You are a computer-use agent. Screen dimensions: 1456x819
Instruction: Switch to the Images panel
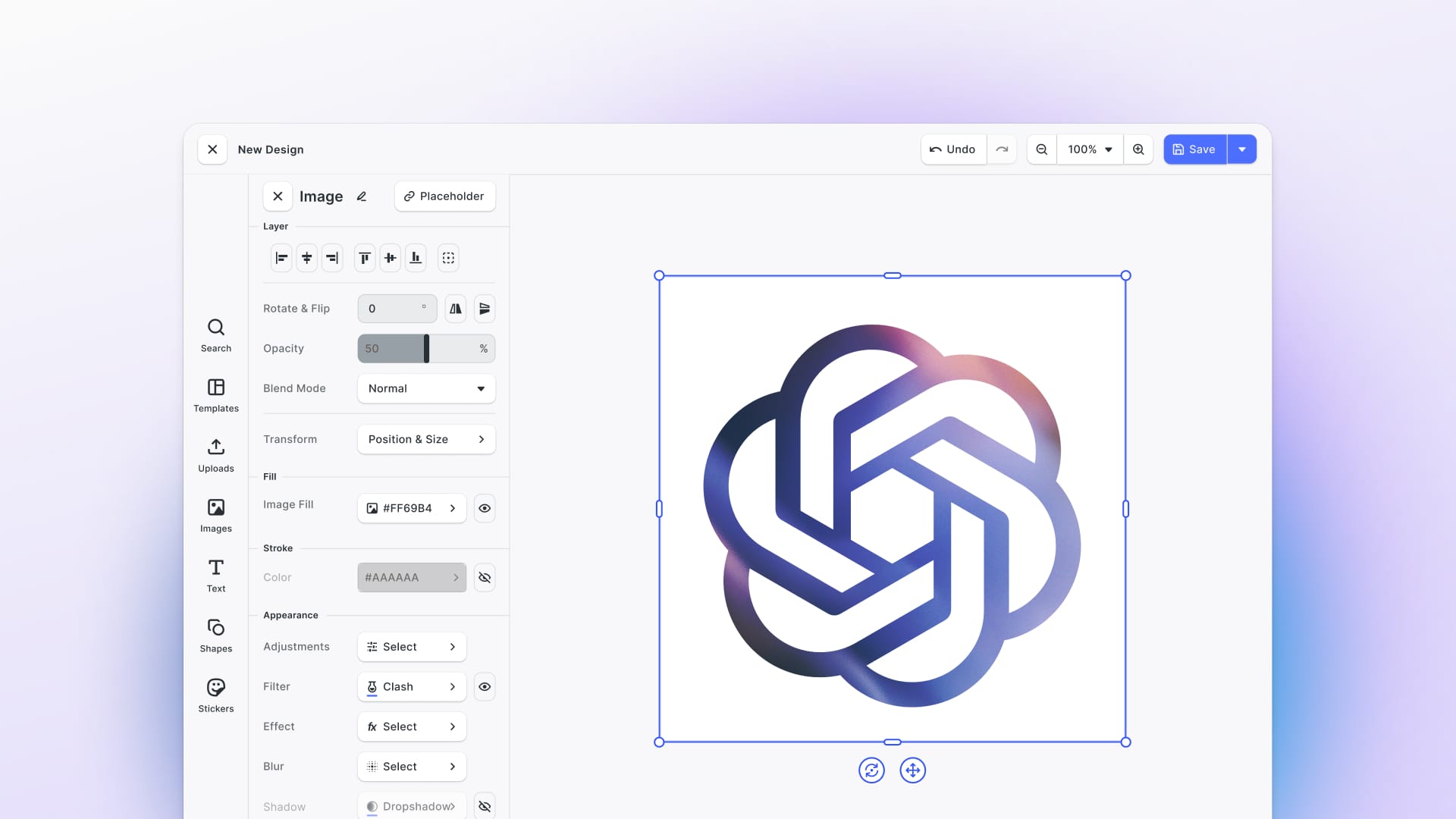[x=215, y=515]
